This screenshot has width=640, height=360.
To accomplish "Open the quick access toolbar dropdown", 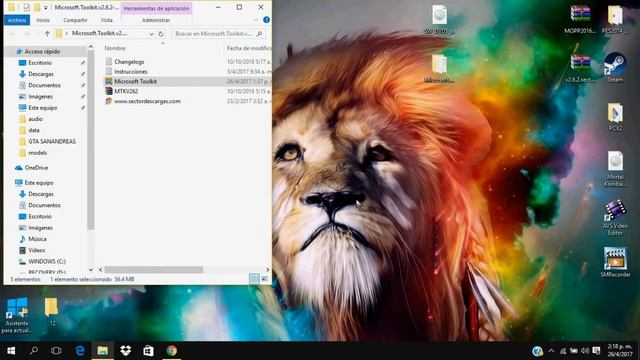I will pos(46,7).
